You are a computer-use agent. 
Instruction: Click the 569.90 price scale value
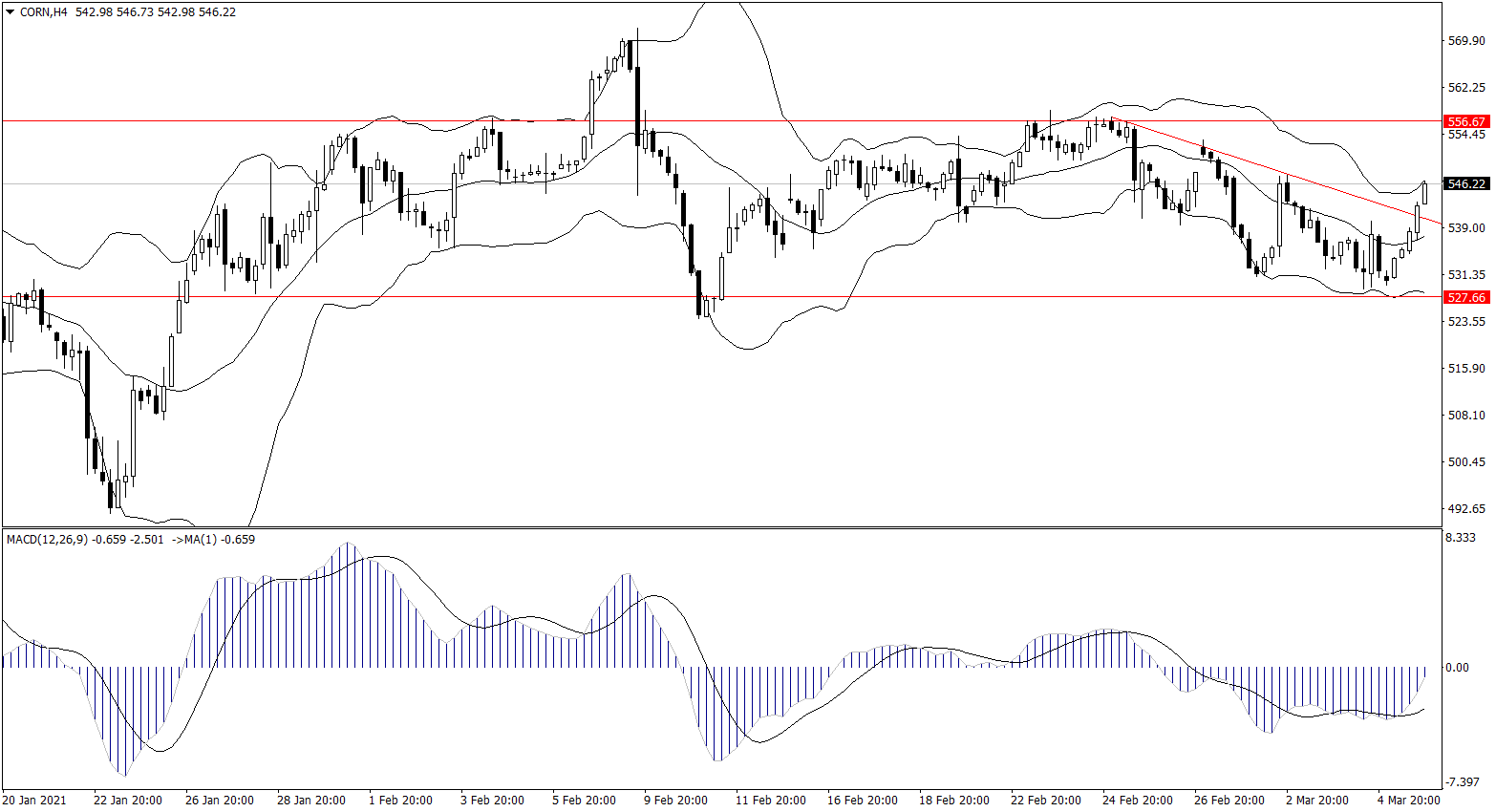point(1466,41)
